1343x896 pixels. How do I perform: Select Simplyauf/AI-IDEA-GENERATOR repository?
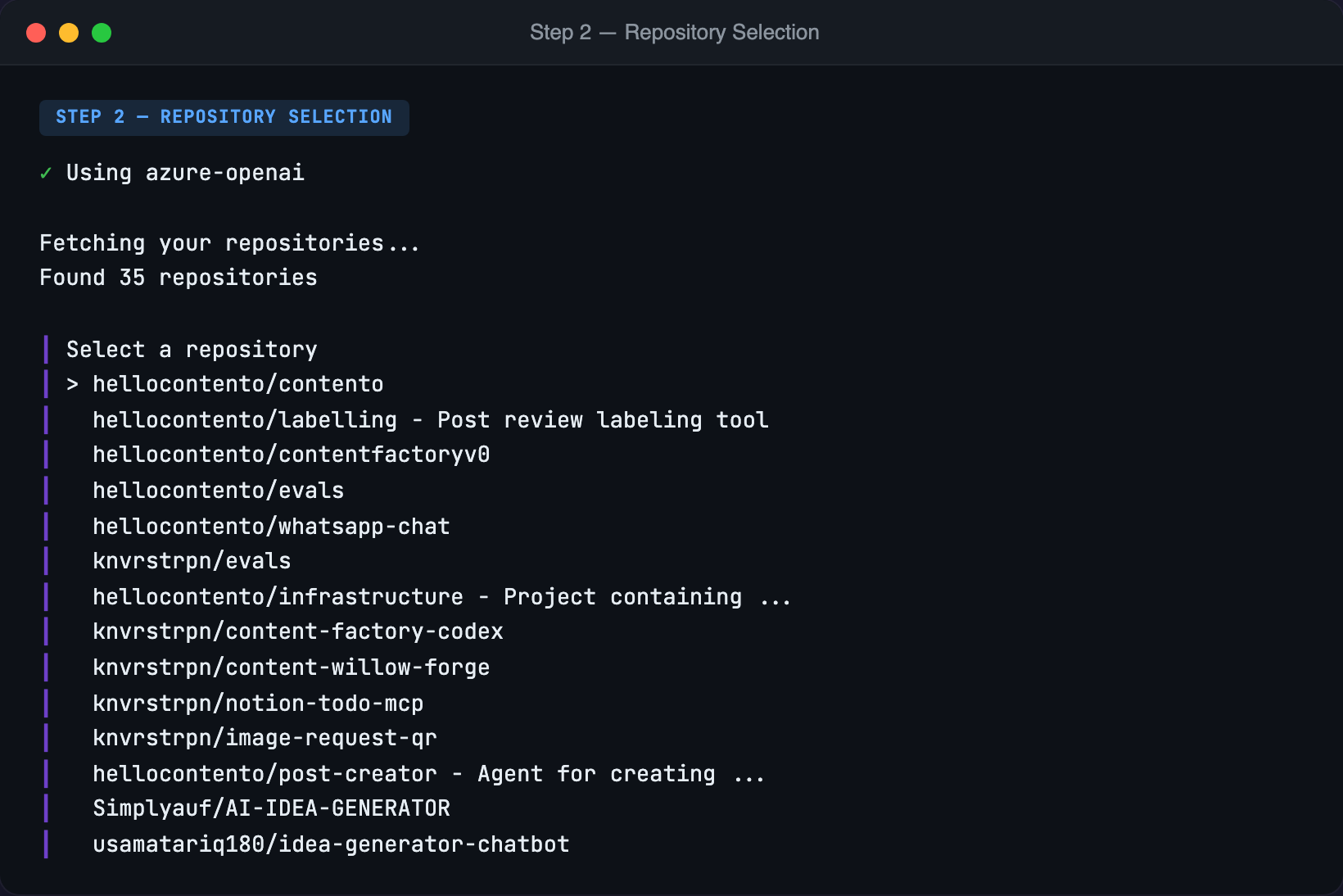point(271,808)
